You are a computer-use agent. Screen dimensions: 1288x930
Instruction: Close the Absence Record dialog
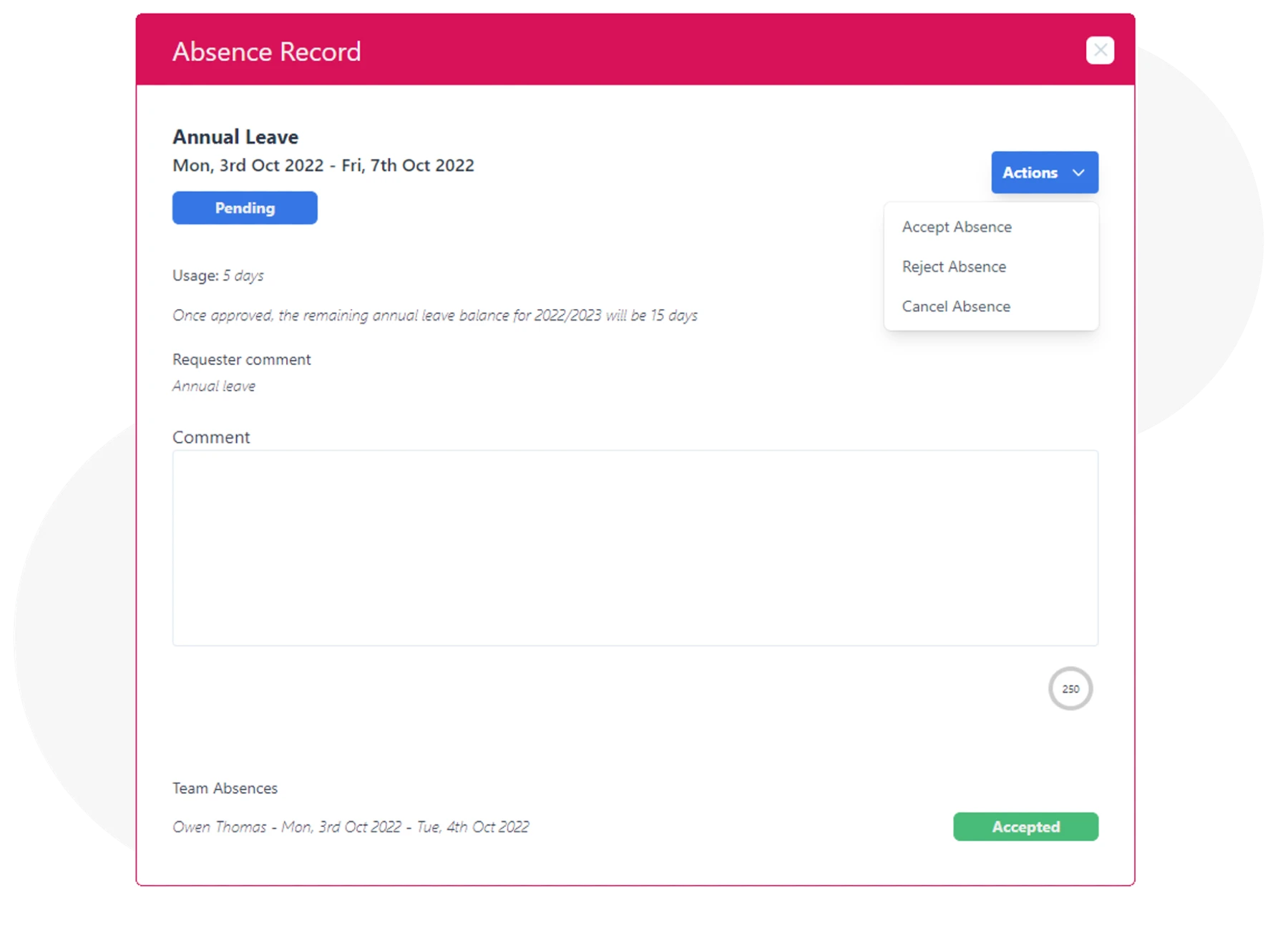(x=1100, y=50)
